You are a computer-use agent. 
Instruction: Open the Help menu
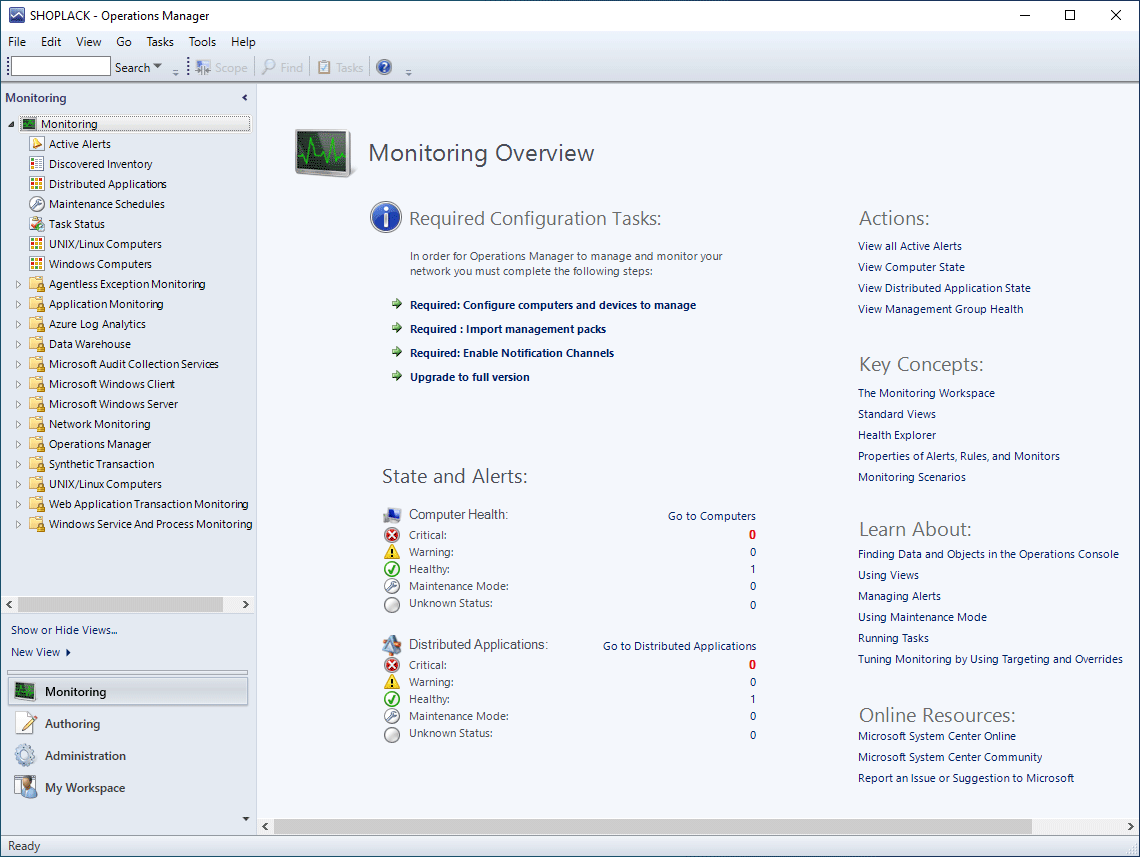click(243, 42)
